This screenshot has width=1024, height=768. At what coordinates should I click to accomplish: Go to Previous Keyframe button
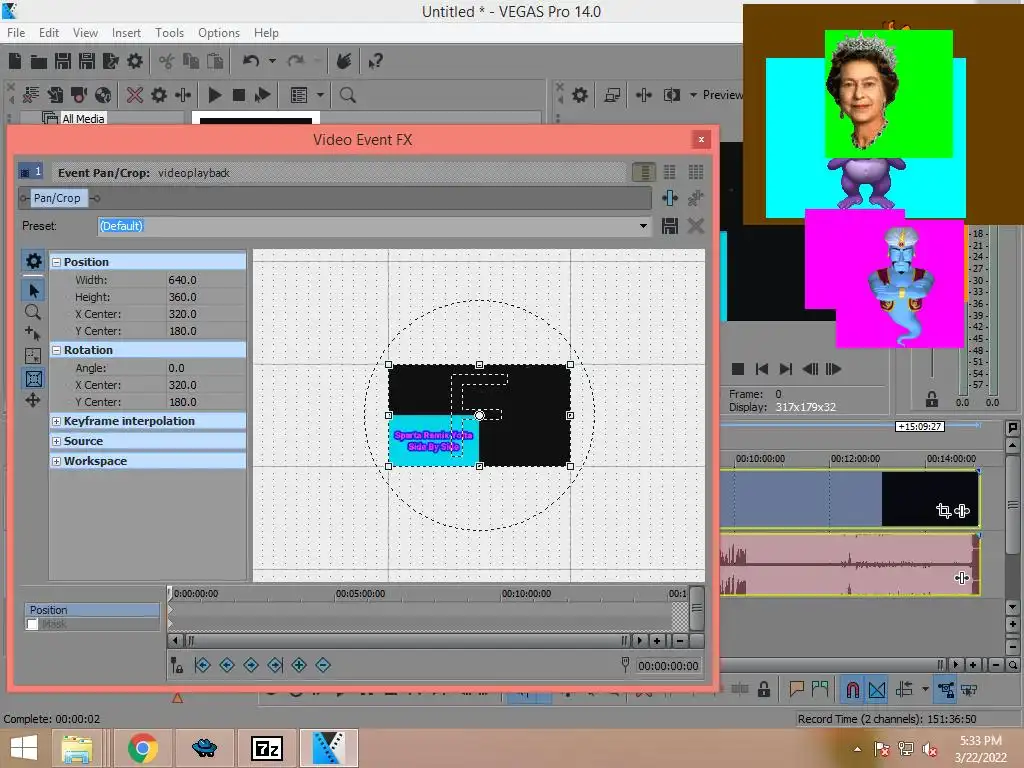(x=227, y=665)
